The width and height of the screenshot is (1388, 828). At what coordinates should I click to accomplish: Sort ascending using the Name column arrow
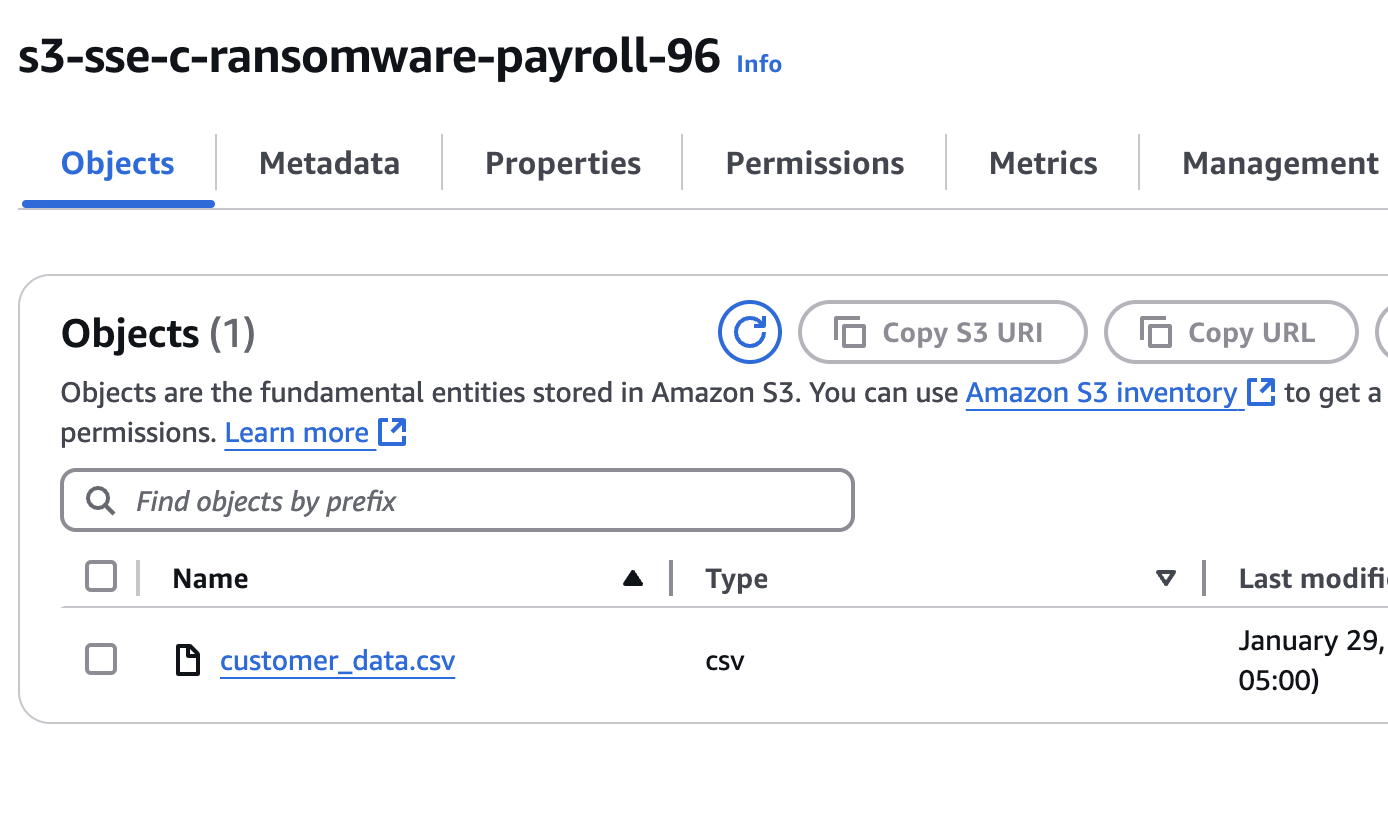click(x=632, y=578)
